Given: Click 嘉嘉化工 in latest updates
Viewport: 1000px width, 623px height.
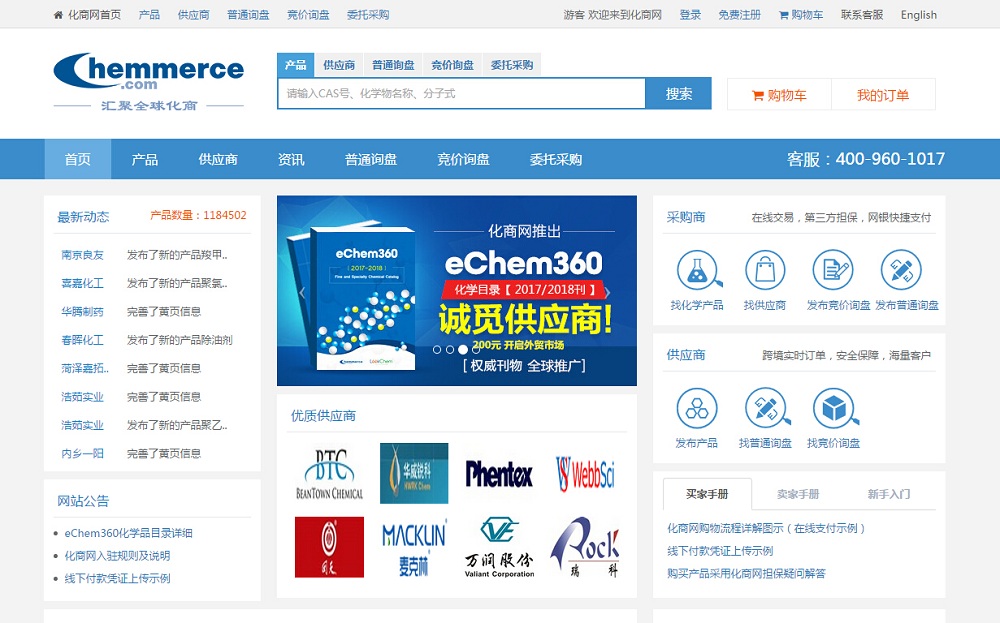Looking at the screenshot, I should (82, 283).
